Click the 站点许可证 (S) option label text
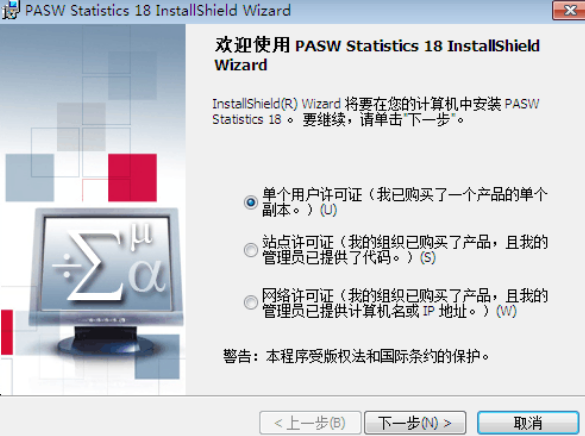This screenshot has width=585, height=436. [405, 250]
